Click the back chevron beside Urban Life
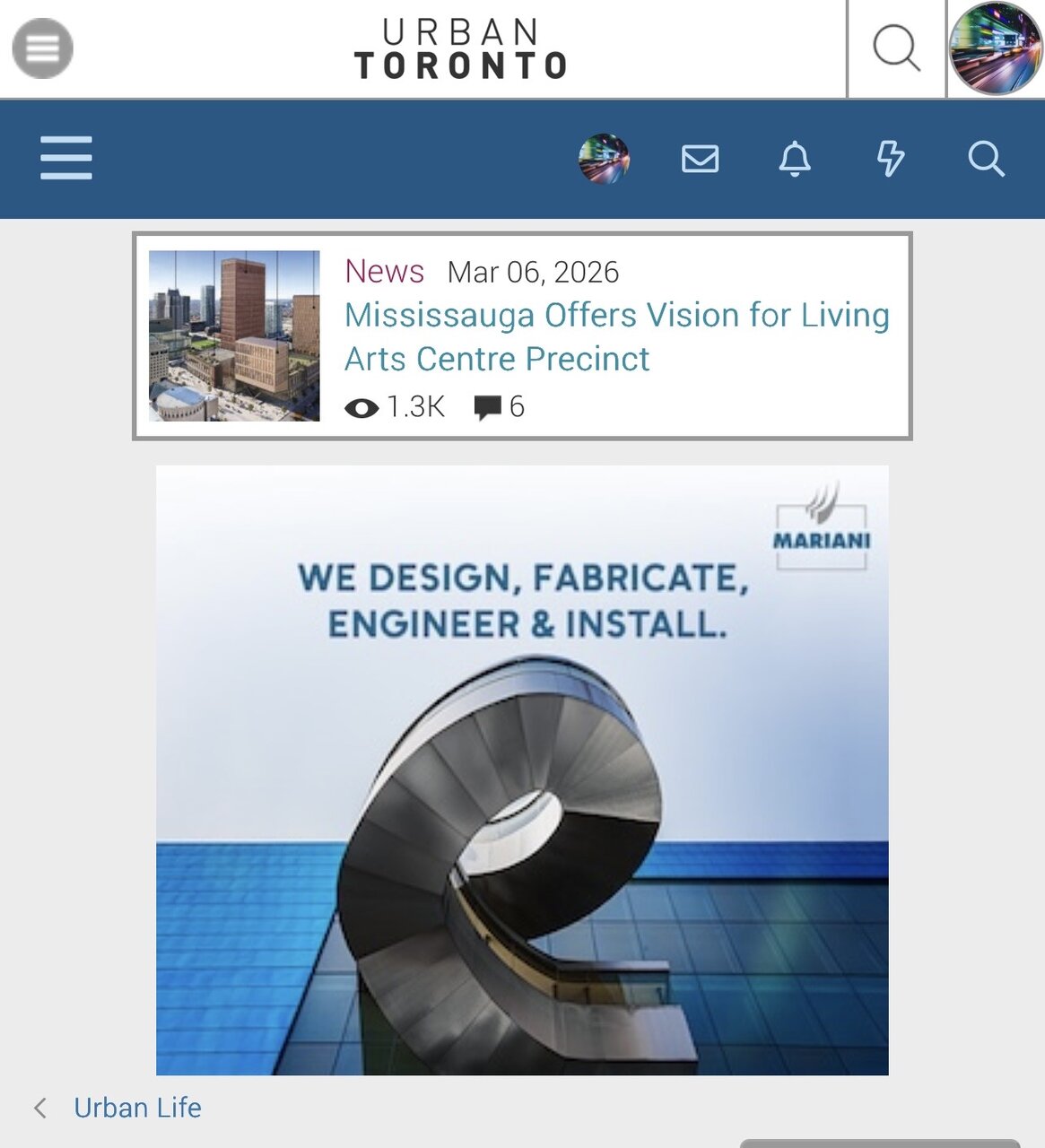The height and width of the screenshot is (1148, 1045). click(x=40, y=1108)
